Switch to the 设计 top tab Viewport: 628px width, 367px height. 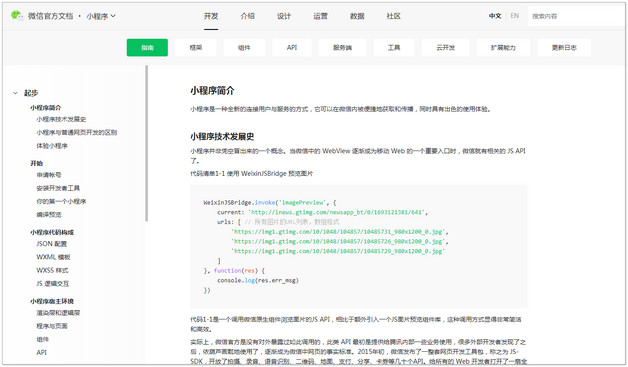(284, 16)
